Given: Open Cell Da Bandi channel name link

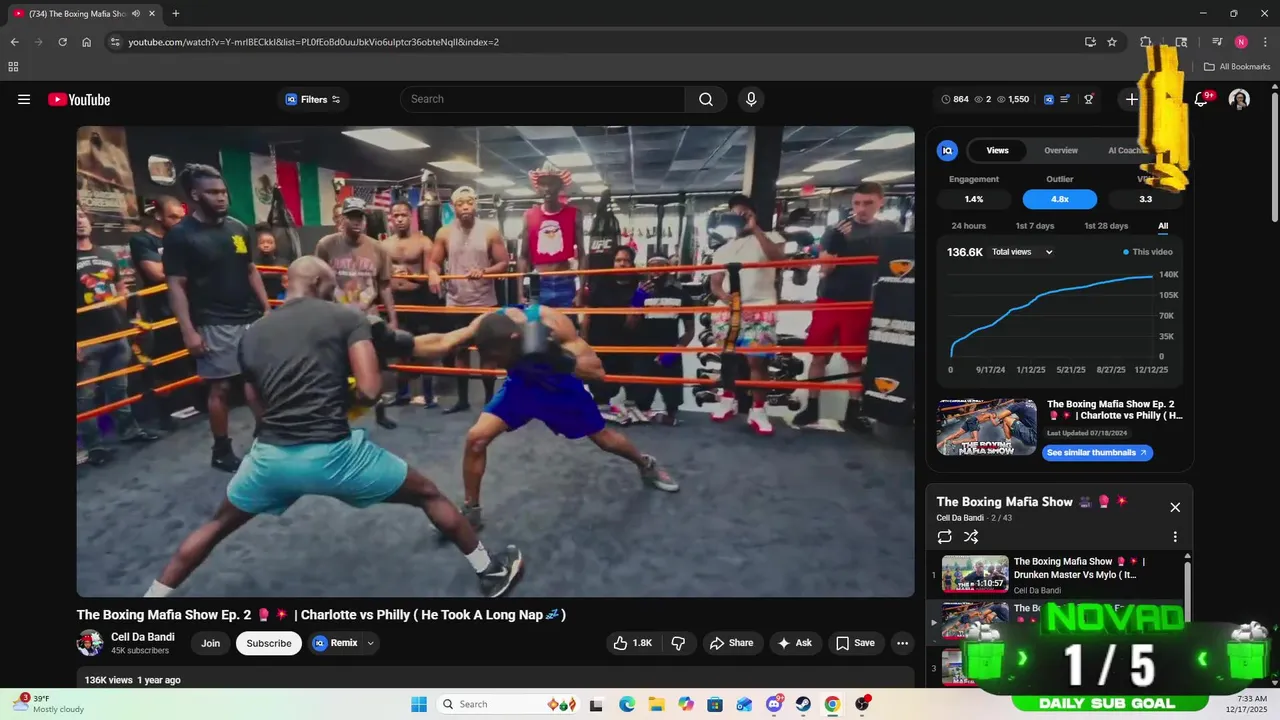Looking at the screenshot, I should click(143, 637).
